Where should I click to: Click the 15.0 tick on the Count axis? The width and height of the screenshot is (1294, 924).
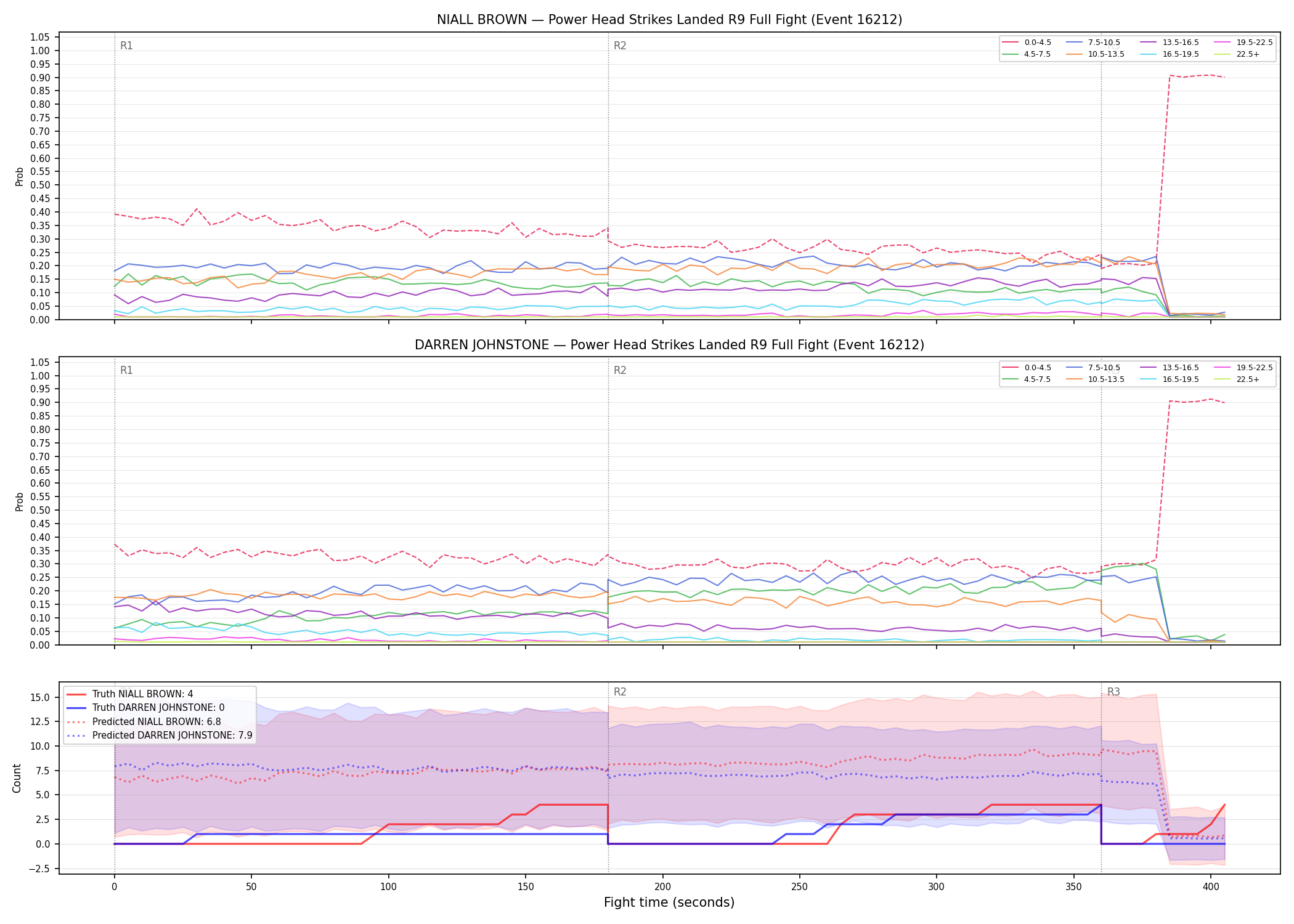click(x=40, y=697)
